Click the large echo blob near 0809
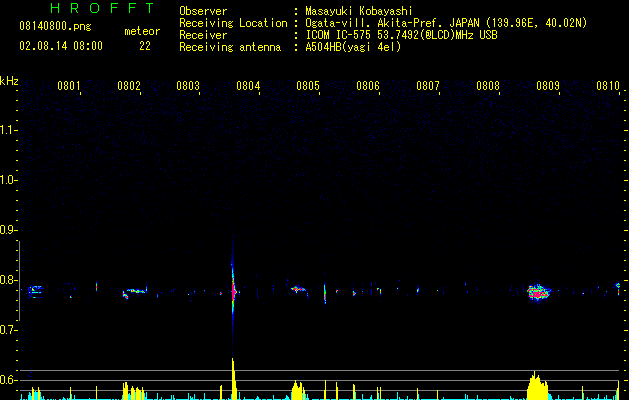This screenshot has height=400, width=629. [538, 292]
